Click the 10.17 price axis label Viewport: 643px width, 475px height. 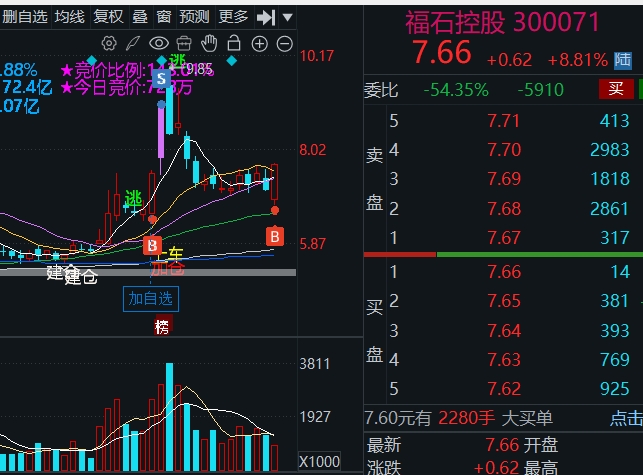pyautogui.click(x=317, y=56)
